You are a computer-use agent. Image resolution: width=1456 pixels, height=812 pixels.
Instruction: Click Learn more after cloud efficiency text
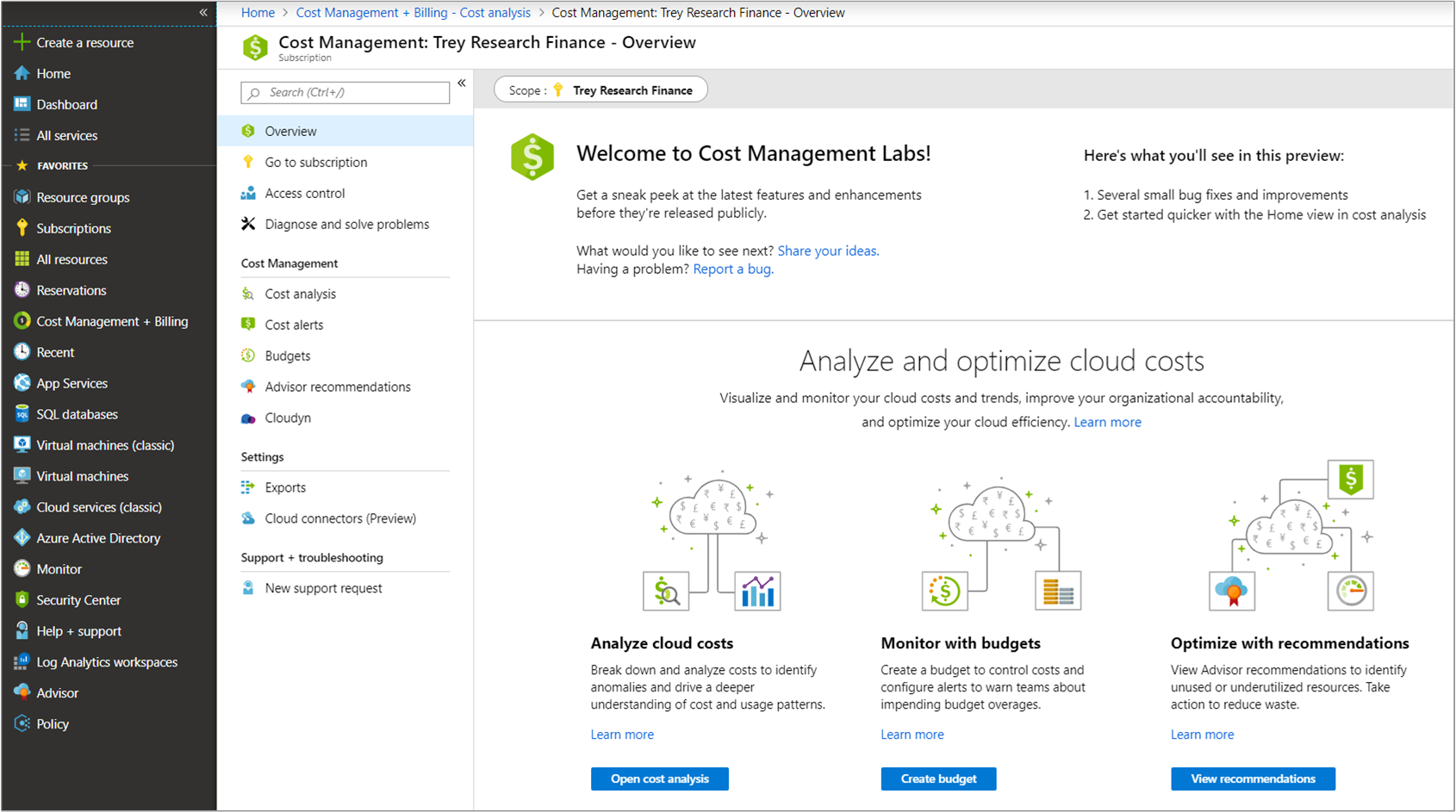1107,422
